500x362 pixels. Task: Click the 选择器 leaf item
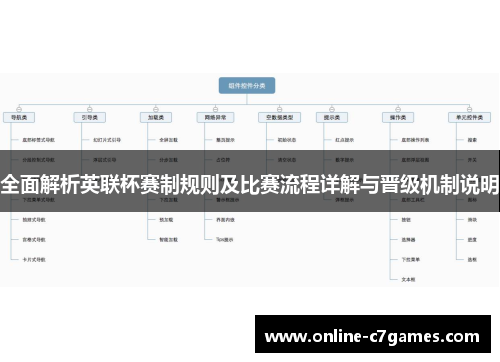point(408,240)
